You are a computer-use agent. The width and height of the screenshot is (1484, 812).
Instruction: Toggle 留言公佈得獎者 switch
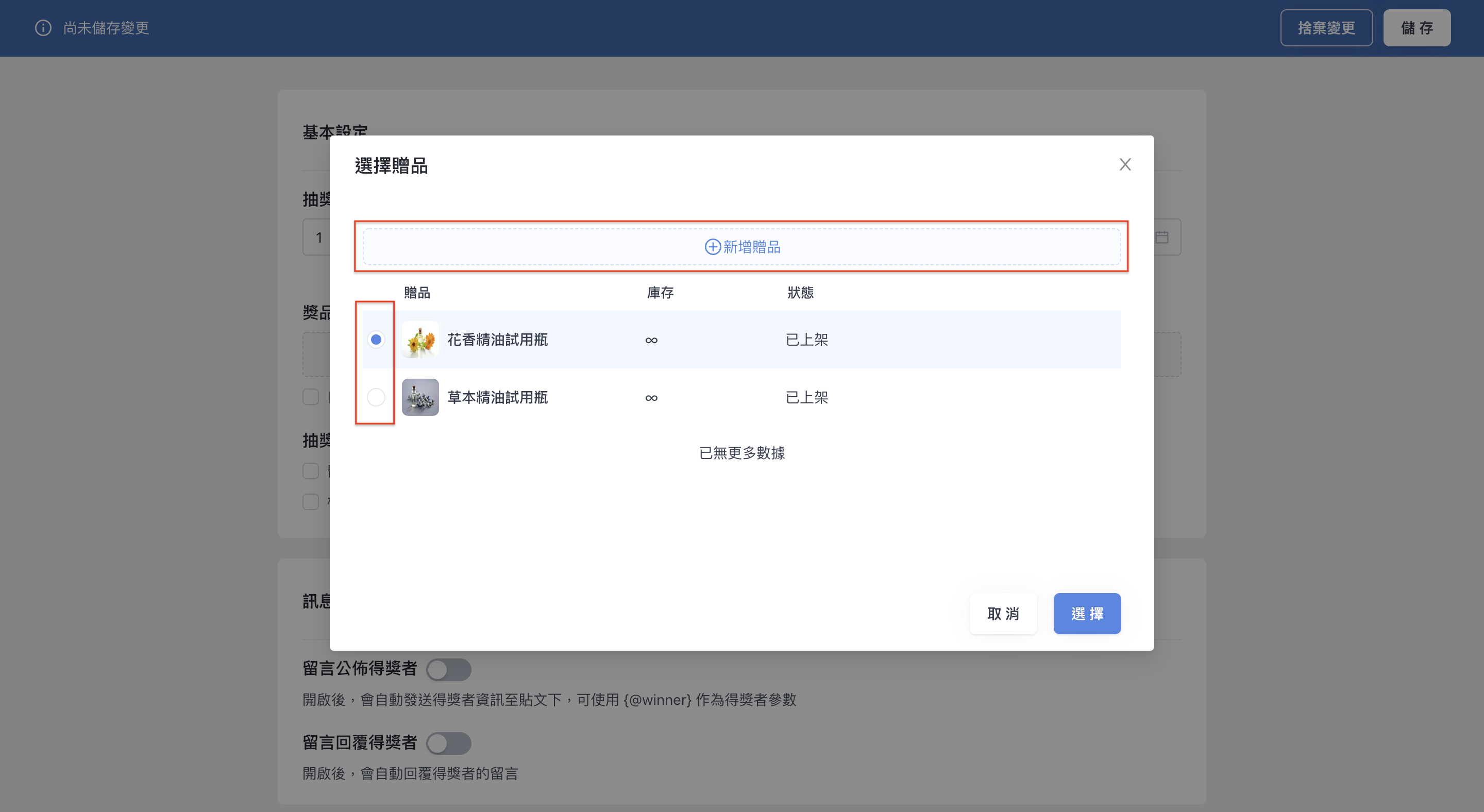pyautogui.click(x=449, y=670)
